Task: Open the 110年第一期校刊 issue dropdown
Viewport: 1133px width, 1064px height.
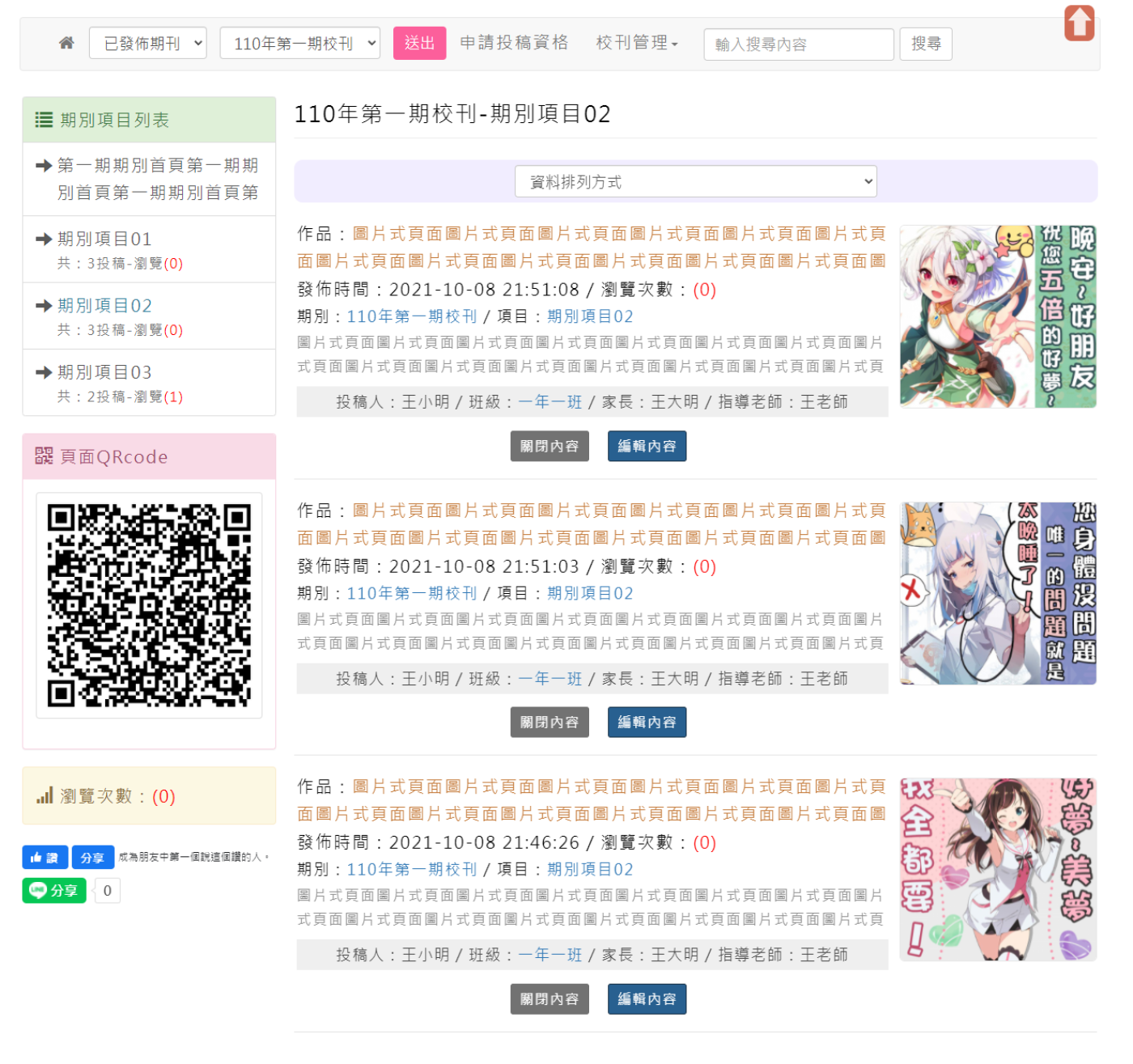Action: click(x=299, y=44)
